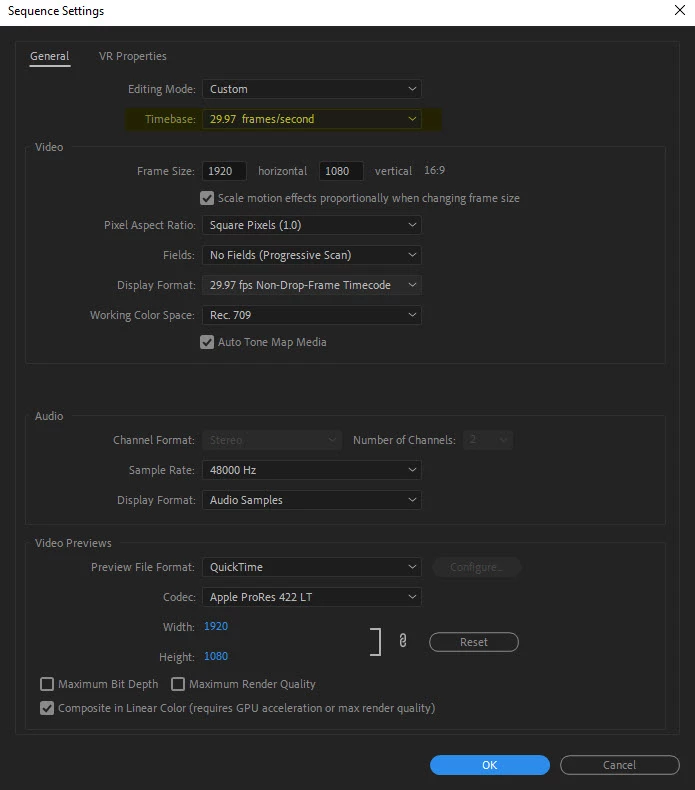
Task: Click the OK button
Action: [490, 765]
